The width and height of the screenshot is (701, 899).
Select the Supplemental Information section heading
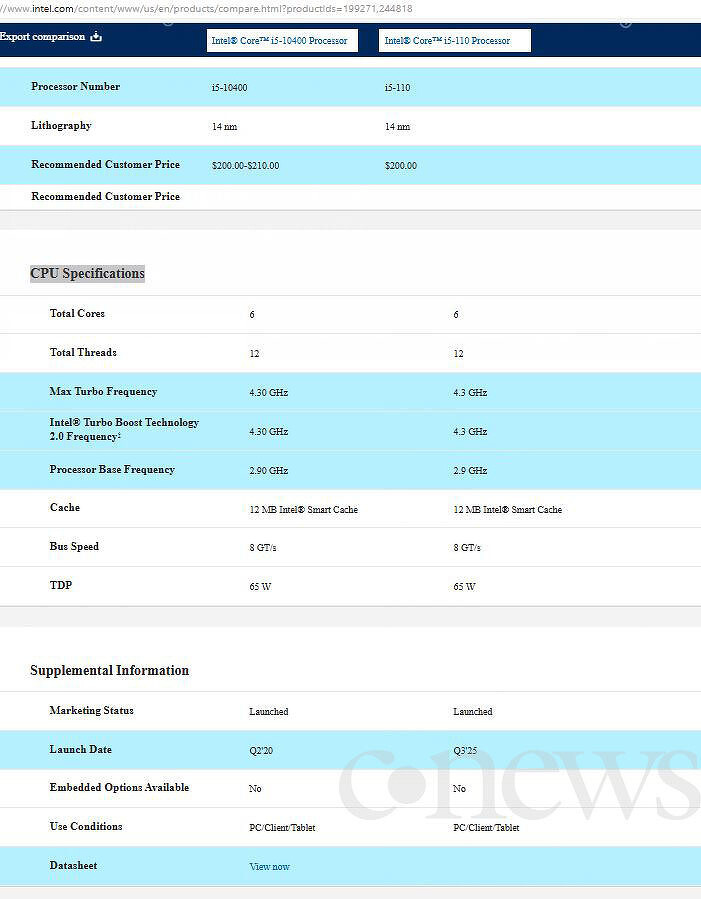109,670
